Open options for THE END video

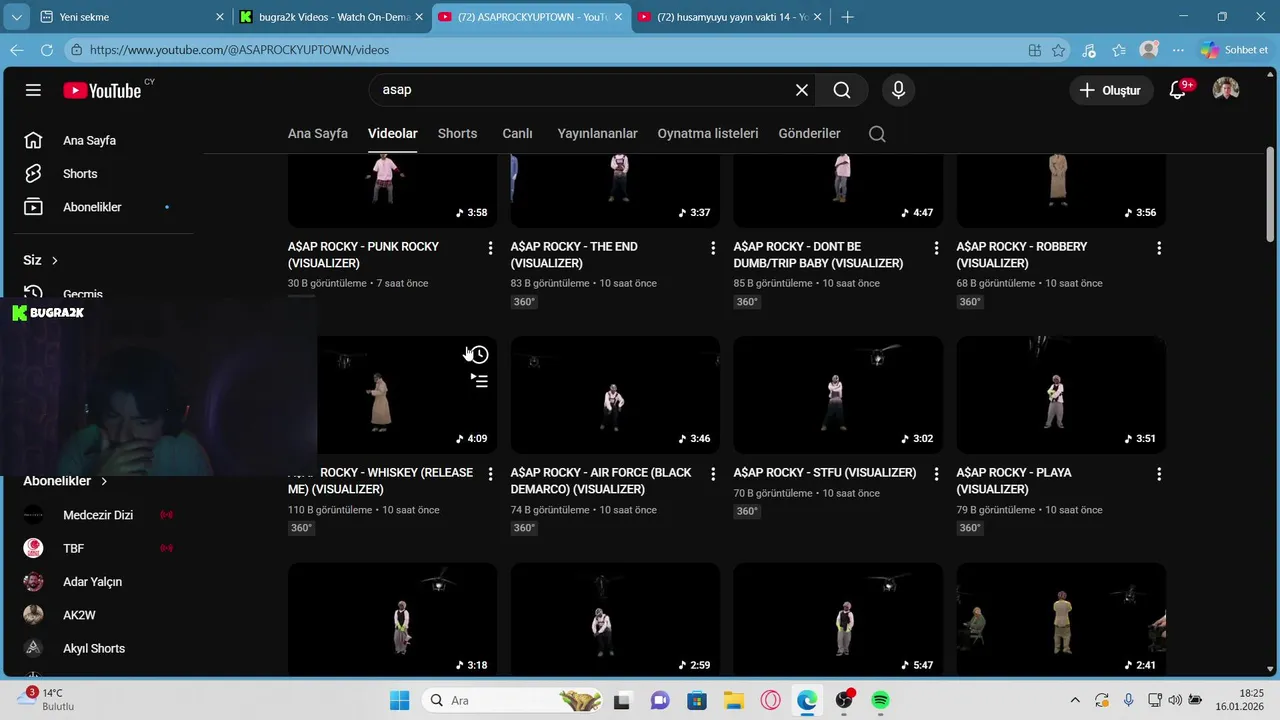[713, 247]
